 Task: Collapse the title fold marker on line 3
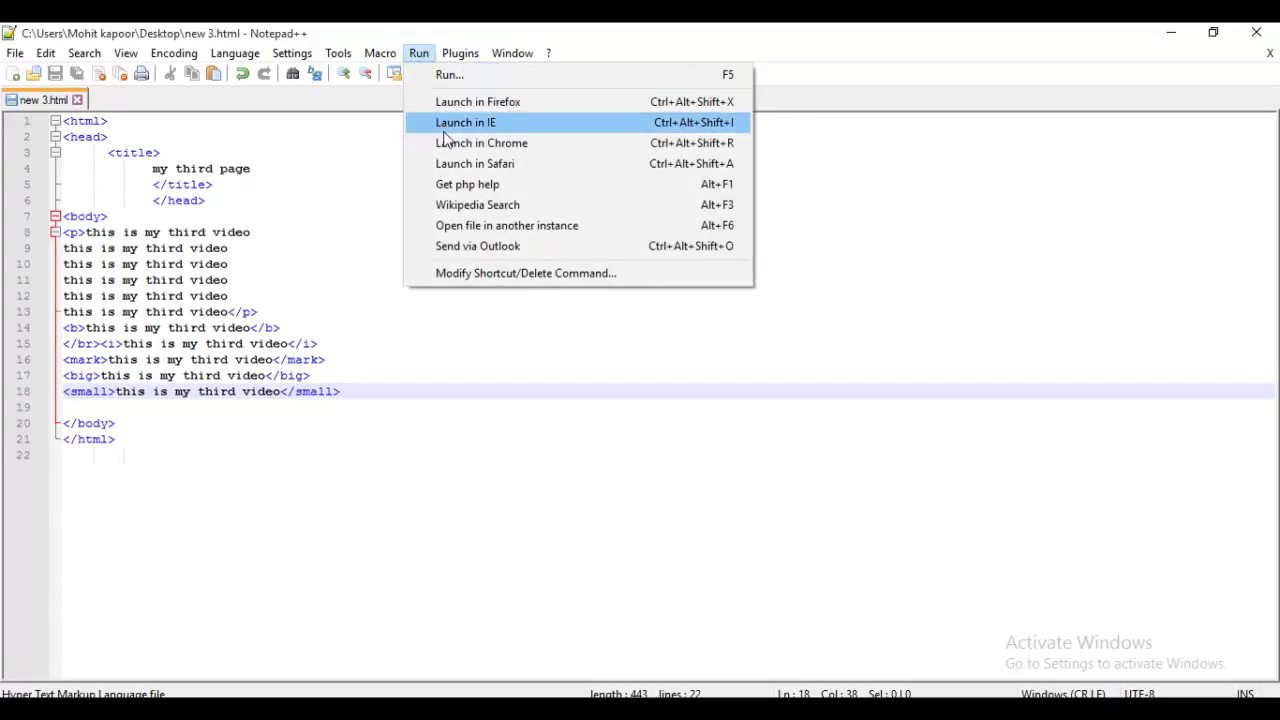coord(56,153)
